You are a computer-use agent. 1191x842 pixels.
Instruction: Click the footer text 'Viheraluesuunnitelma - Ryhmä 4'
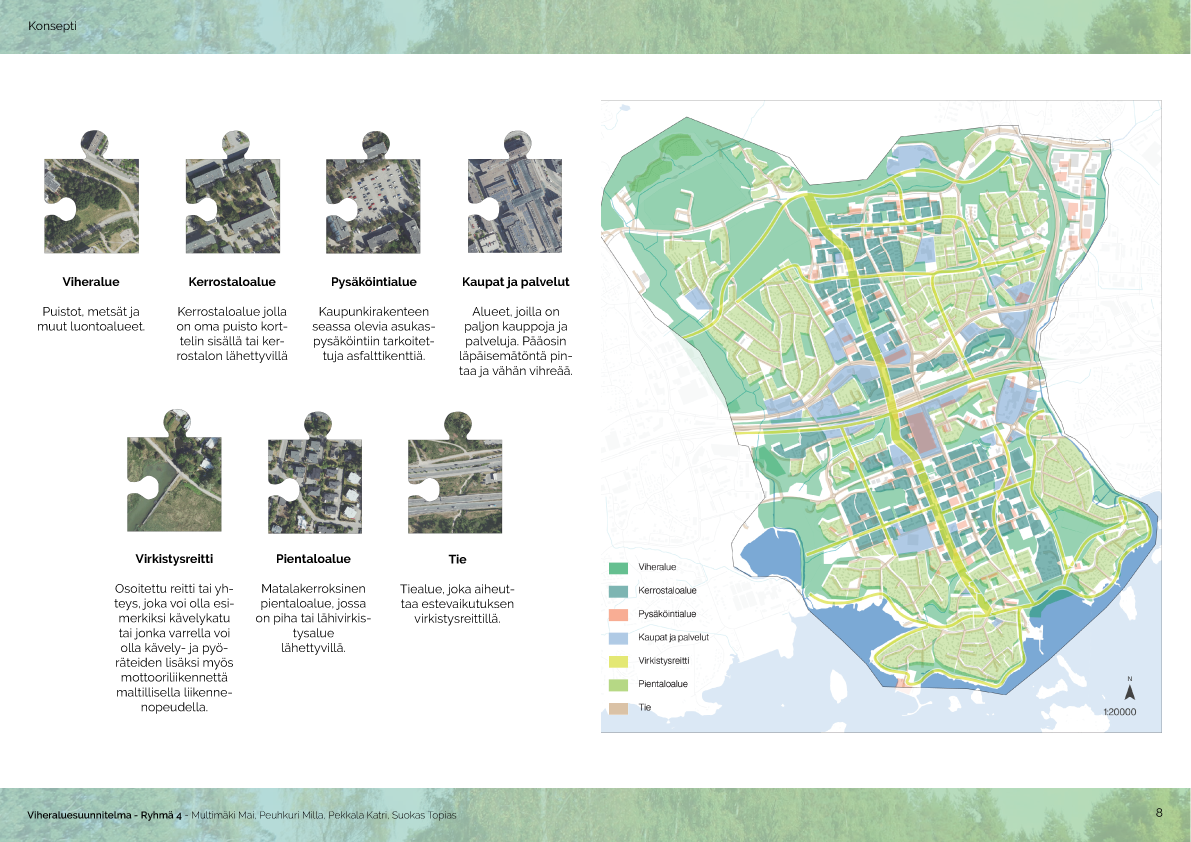104,815
